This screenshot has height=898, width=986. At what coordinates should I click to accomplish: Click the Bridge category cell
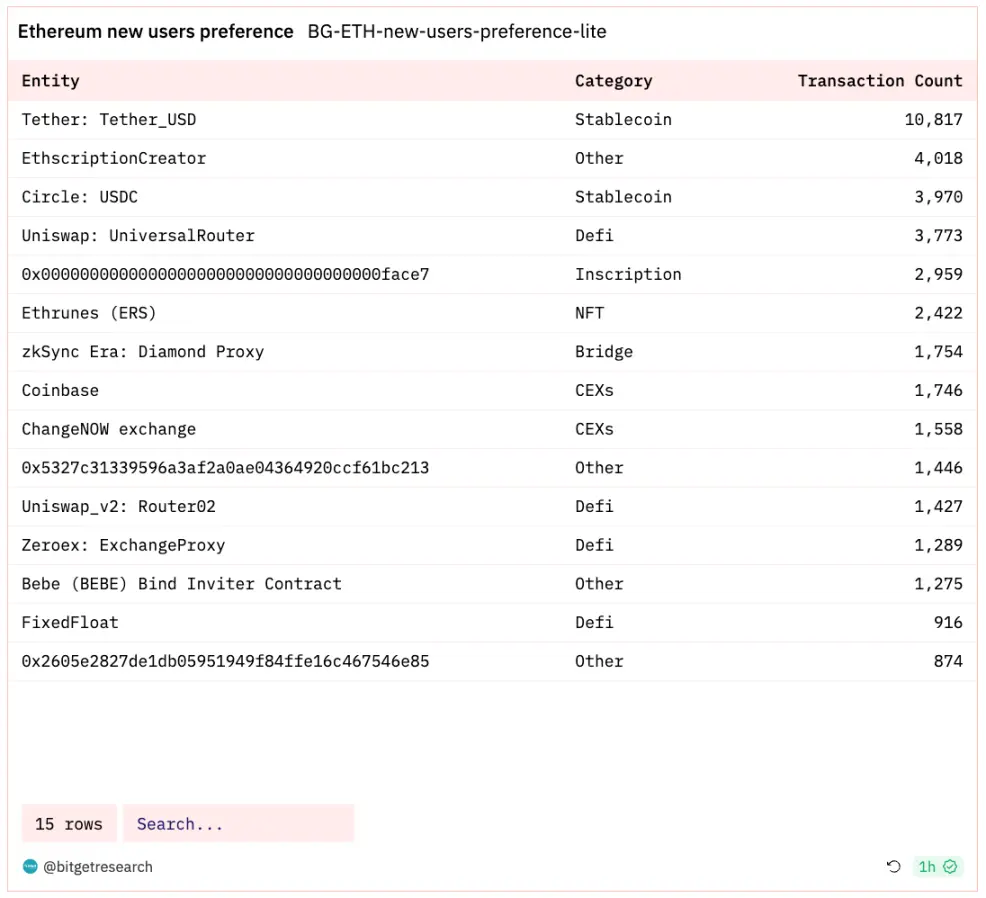tap(604, 352)
